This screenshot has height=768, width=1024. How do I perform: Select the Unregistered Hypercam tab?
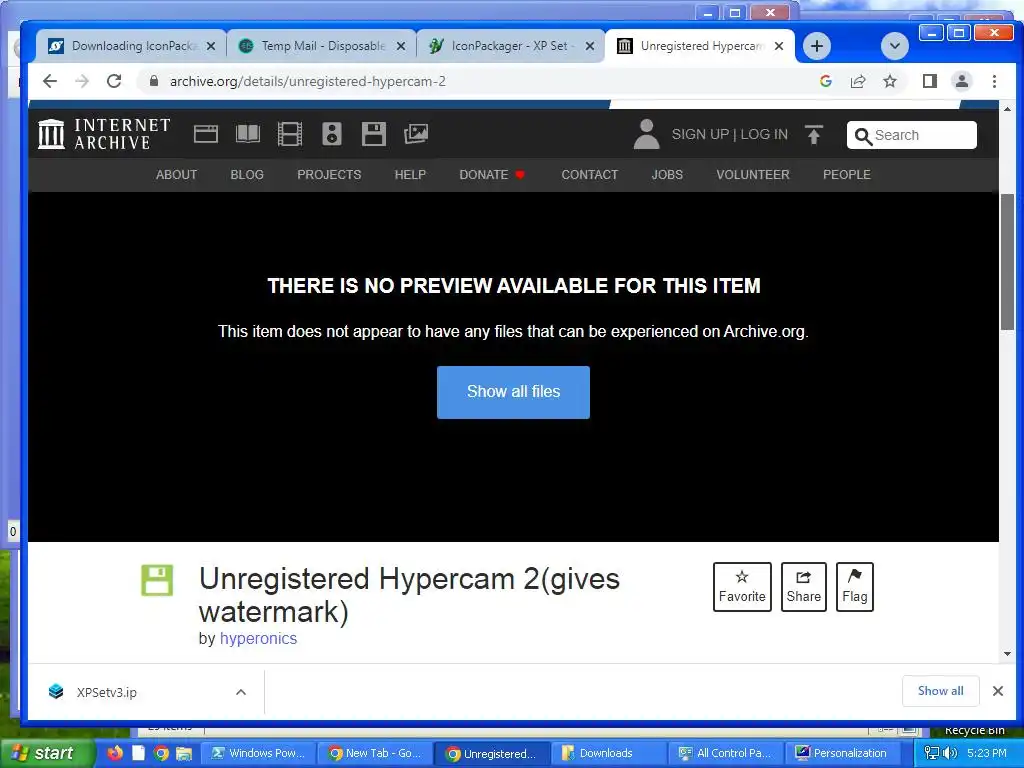point(700,46)
